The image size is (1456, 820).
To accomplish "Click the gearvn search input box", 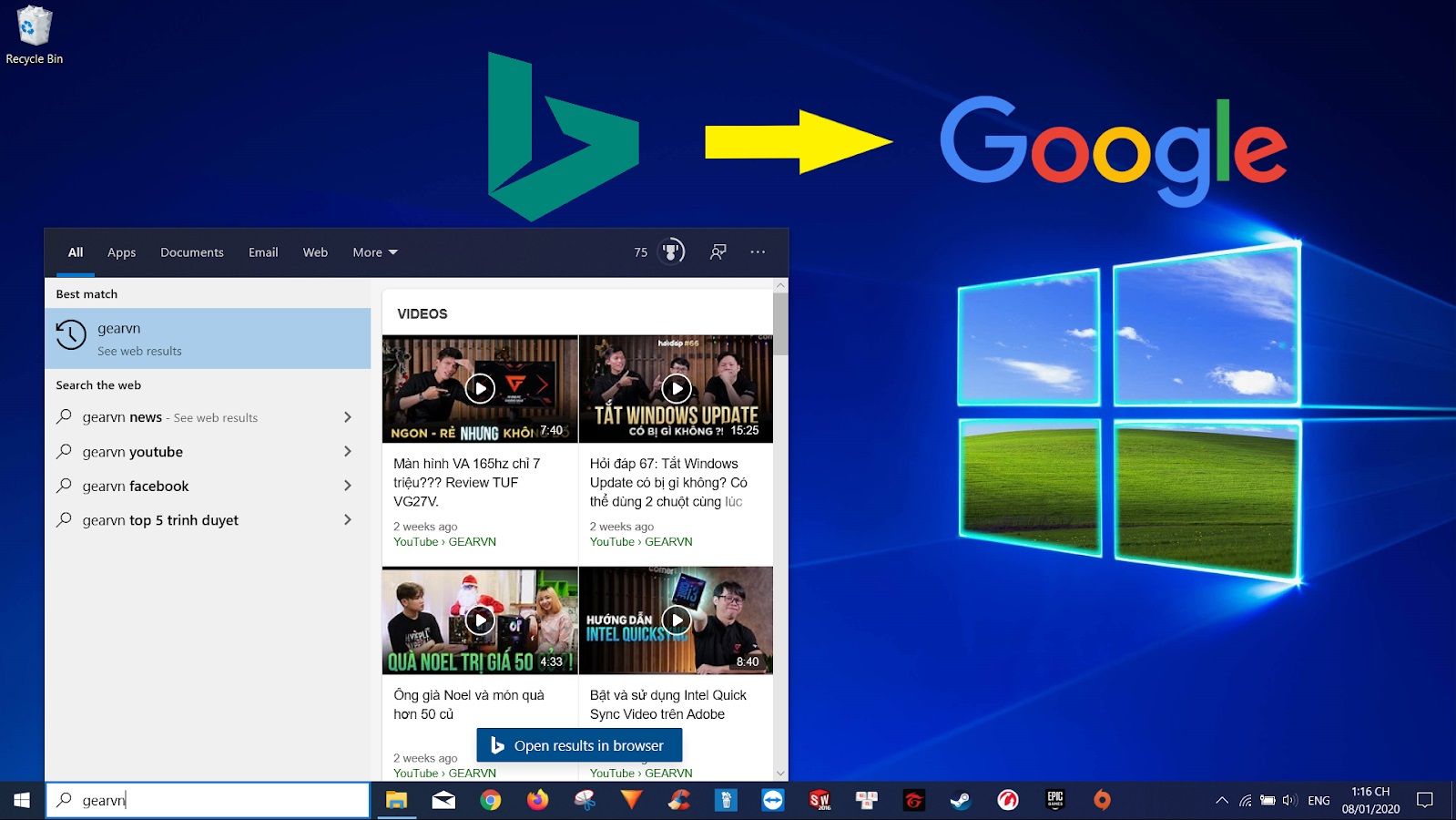I will click(208, 800).
